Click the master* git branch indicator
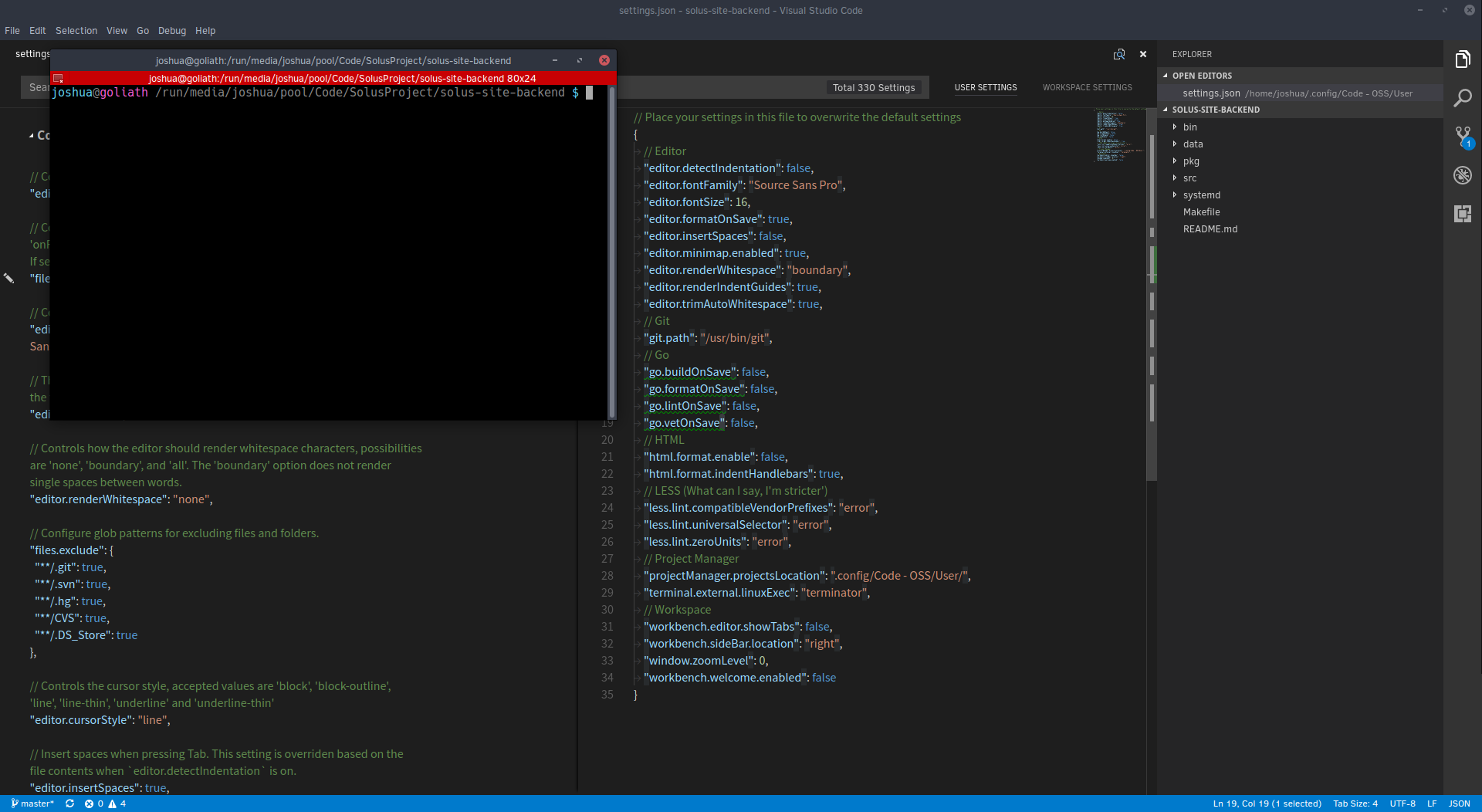This screenshot has height=812, width=1482. click(x=32, y=804)
